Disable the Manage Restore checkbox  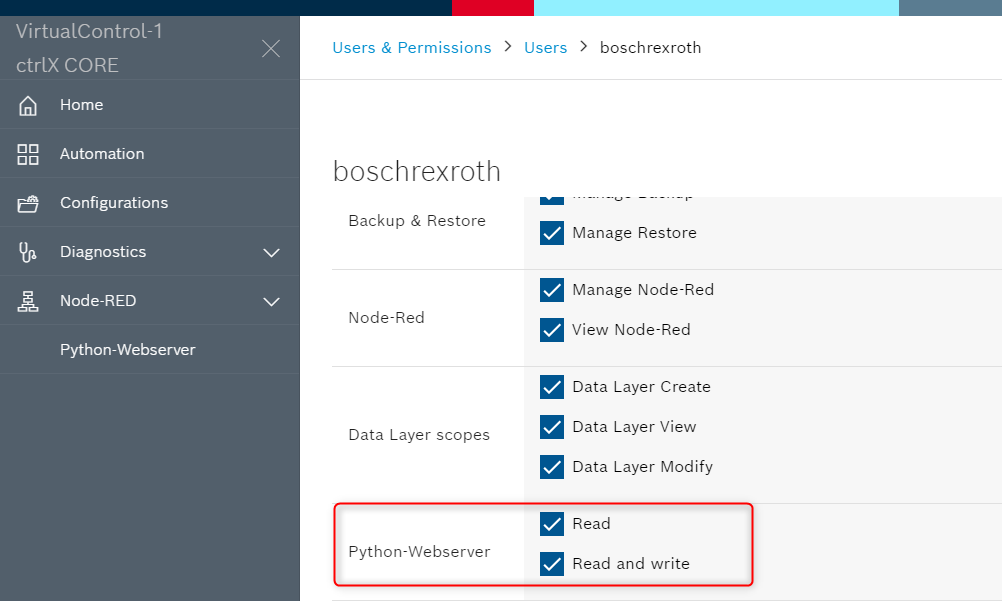click(x=552, y=232)
